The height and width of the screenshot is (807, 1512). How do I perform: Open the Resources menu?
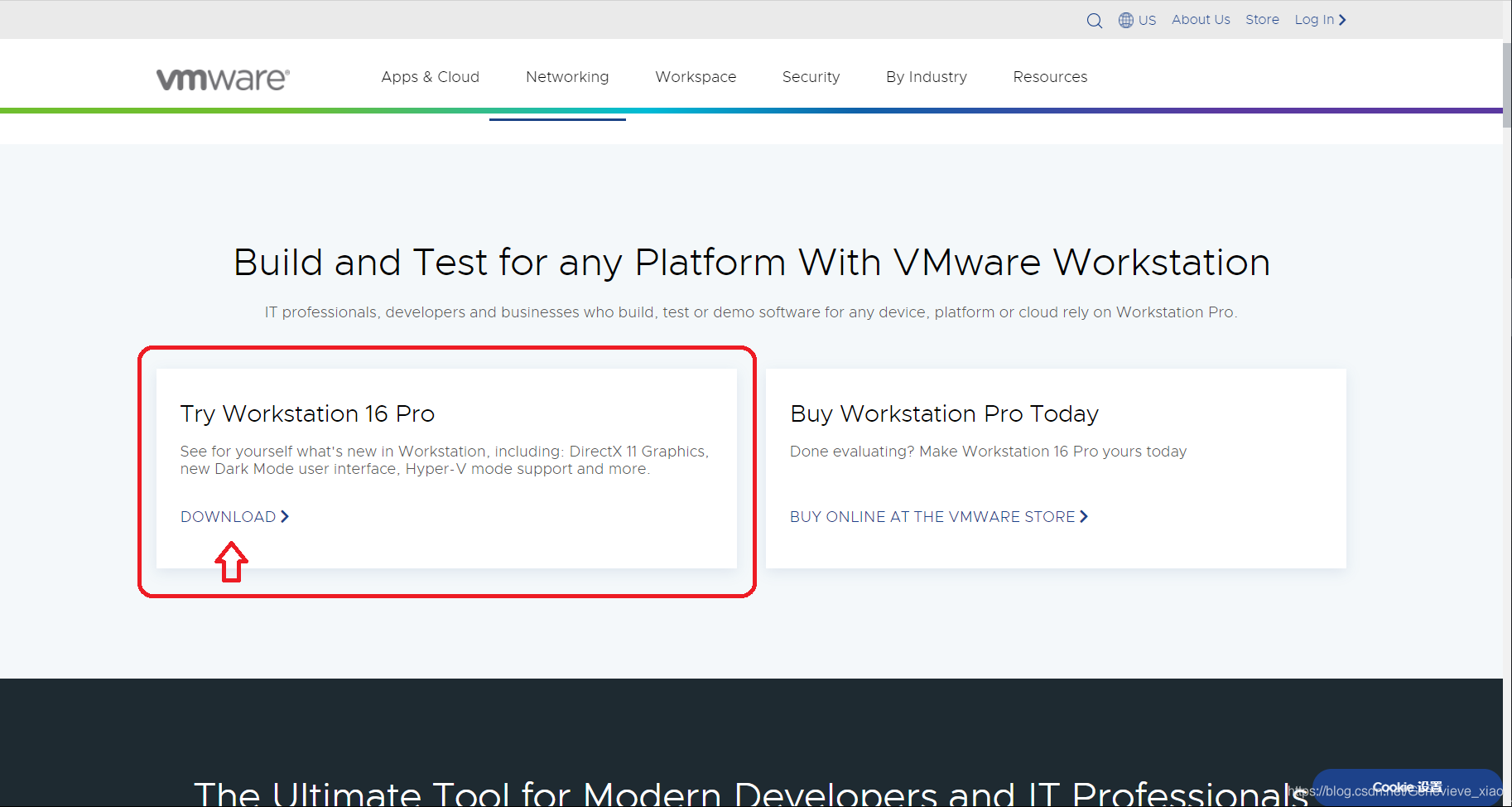tap(1050, 77)
